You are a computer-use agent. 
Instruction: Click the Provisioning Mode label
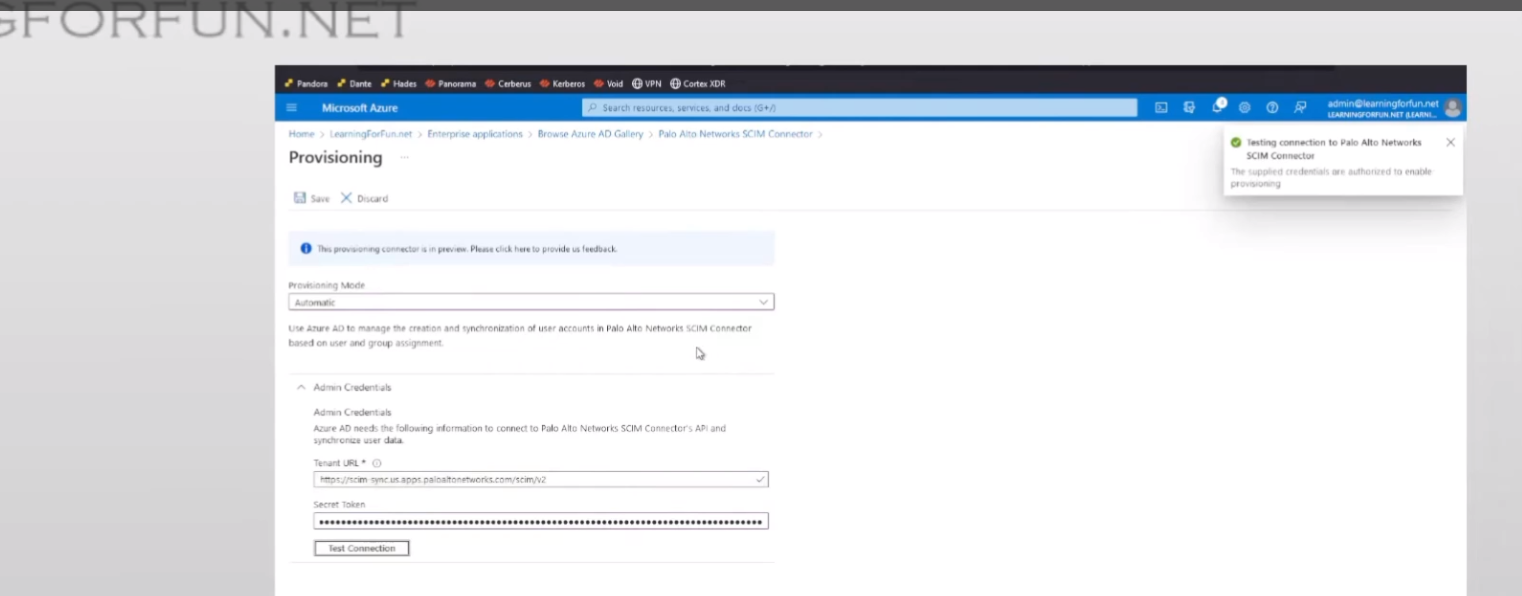(326, 285)
